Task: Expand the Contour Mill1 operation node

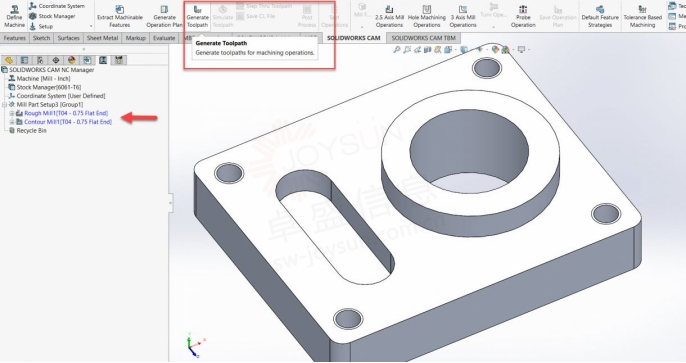Action: coord(12,122)
